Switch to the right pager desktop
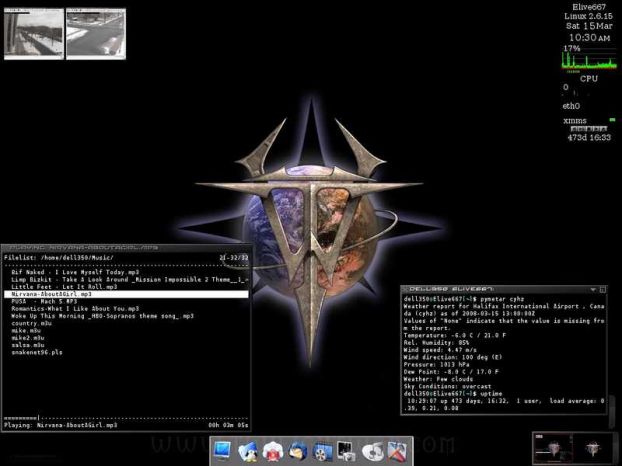 (593, 449)
